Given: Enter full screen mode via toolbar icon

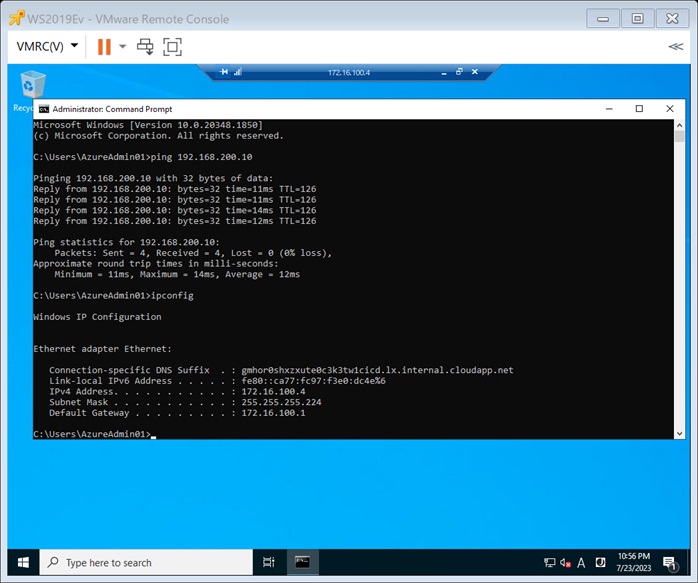Looking at the screenshot, I should [x=172, y=47].
